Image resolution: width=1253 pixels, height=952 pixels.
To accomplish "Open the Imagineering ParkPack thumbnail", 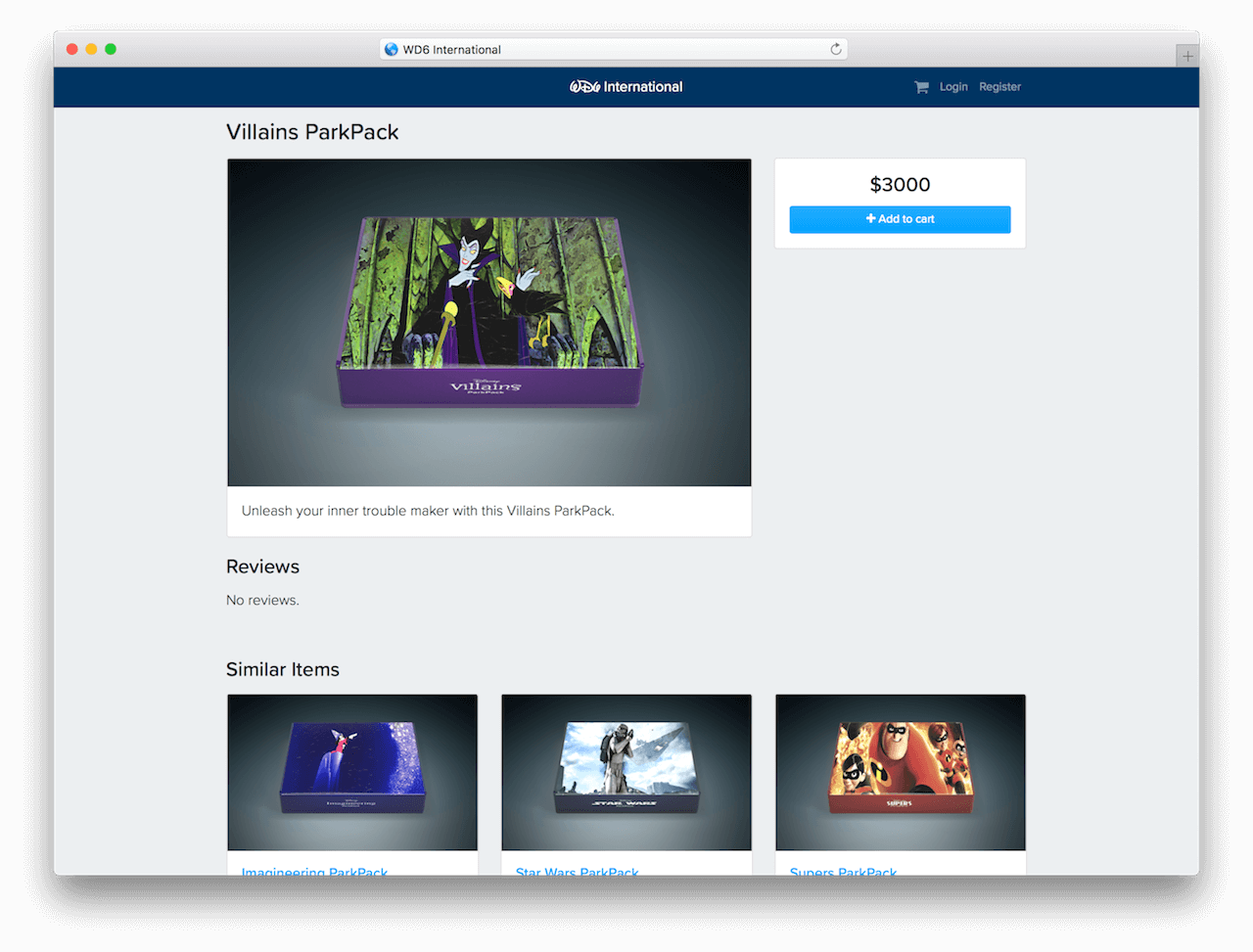I will pos(352,773).
